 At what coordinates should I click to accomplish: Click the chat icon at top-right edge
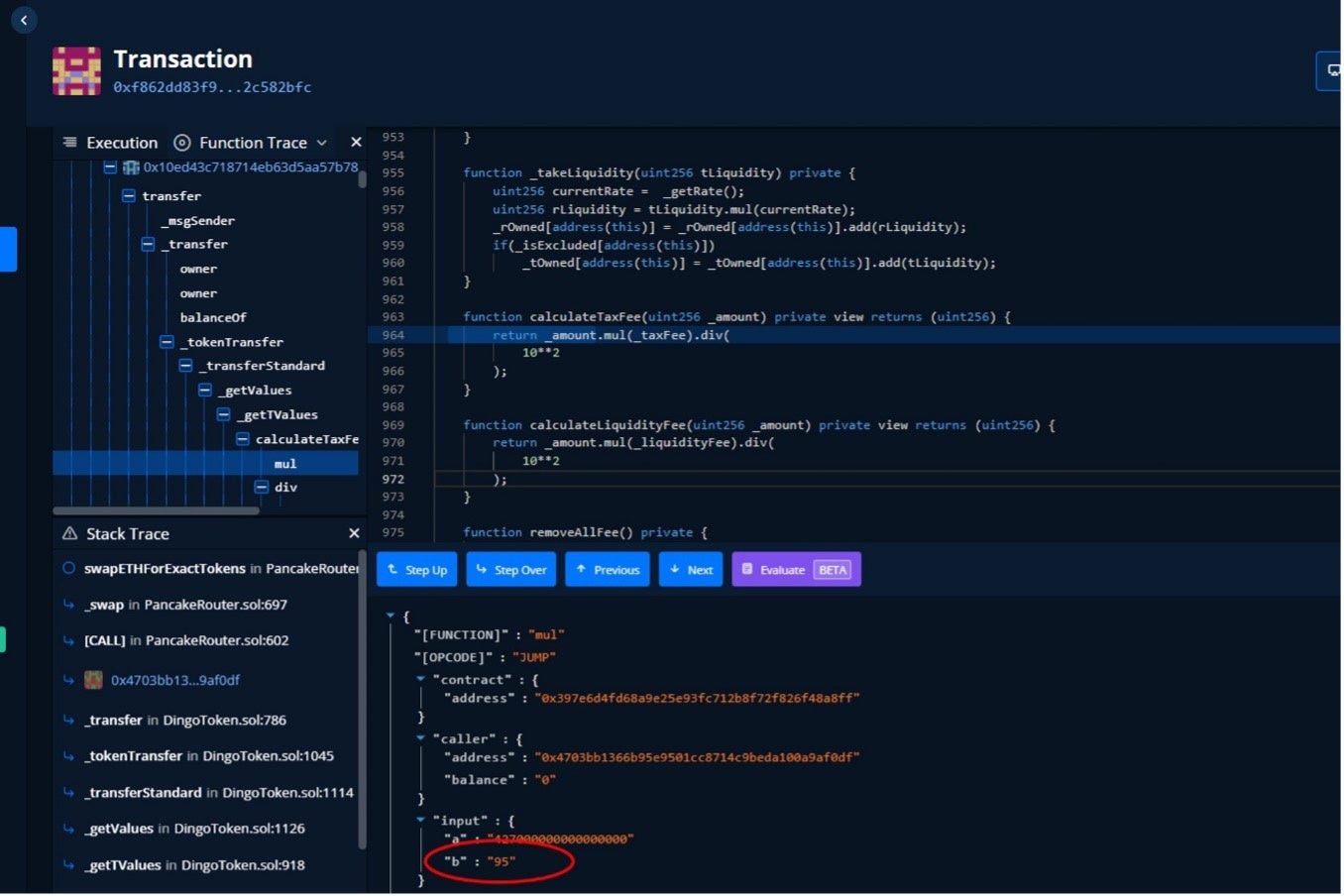(x=1331, y=71)
